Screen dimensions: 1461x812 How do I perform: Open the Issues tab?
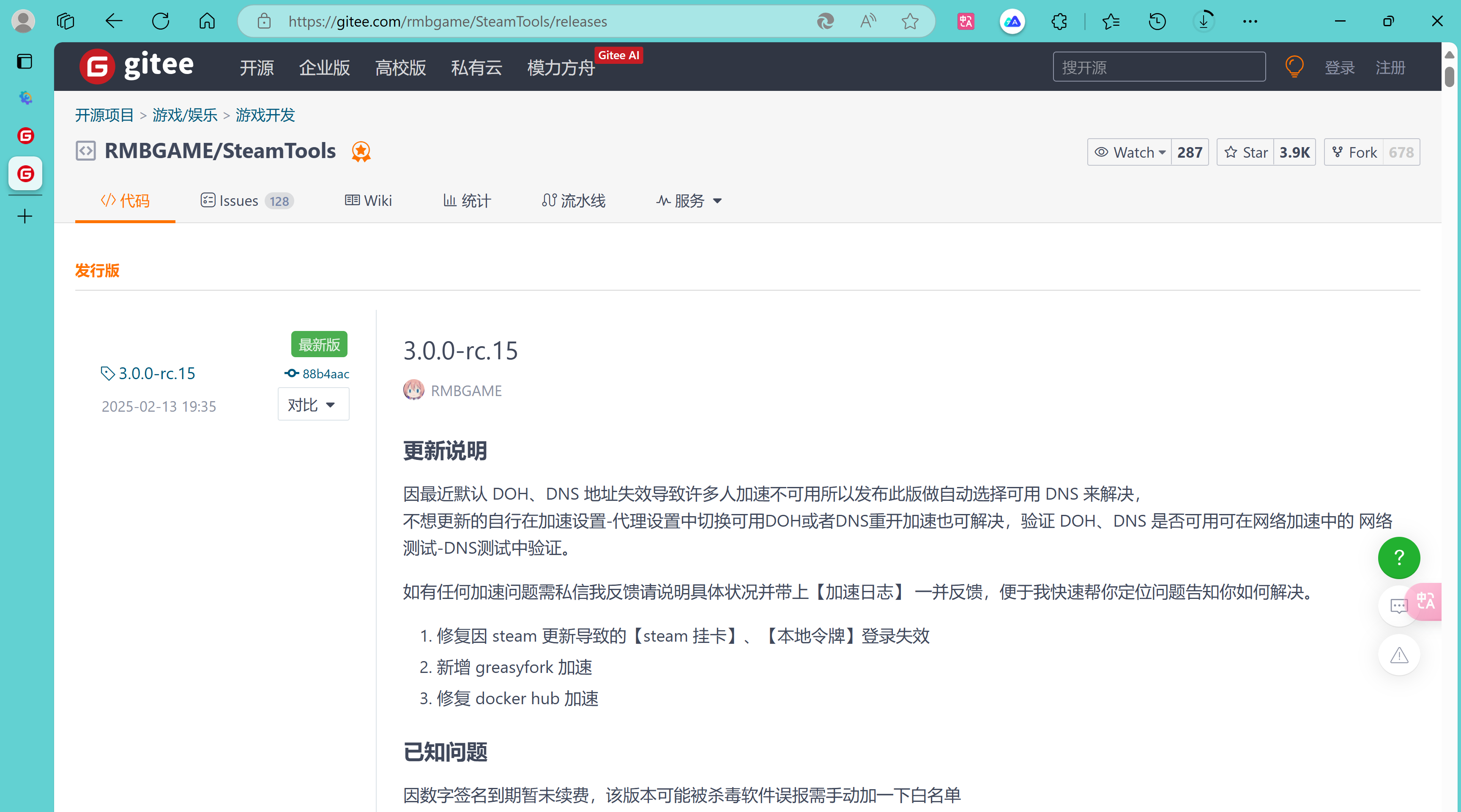[247, 201]
